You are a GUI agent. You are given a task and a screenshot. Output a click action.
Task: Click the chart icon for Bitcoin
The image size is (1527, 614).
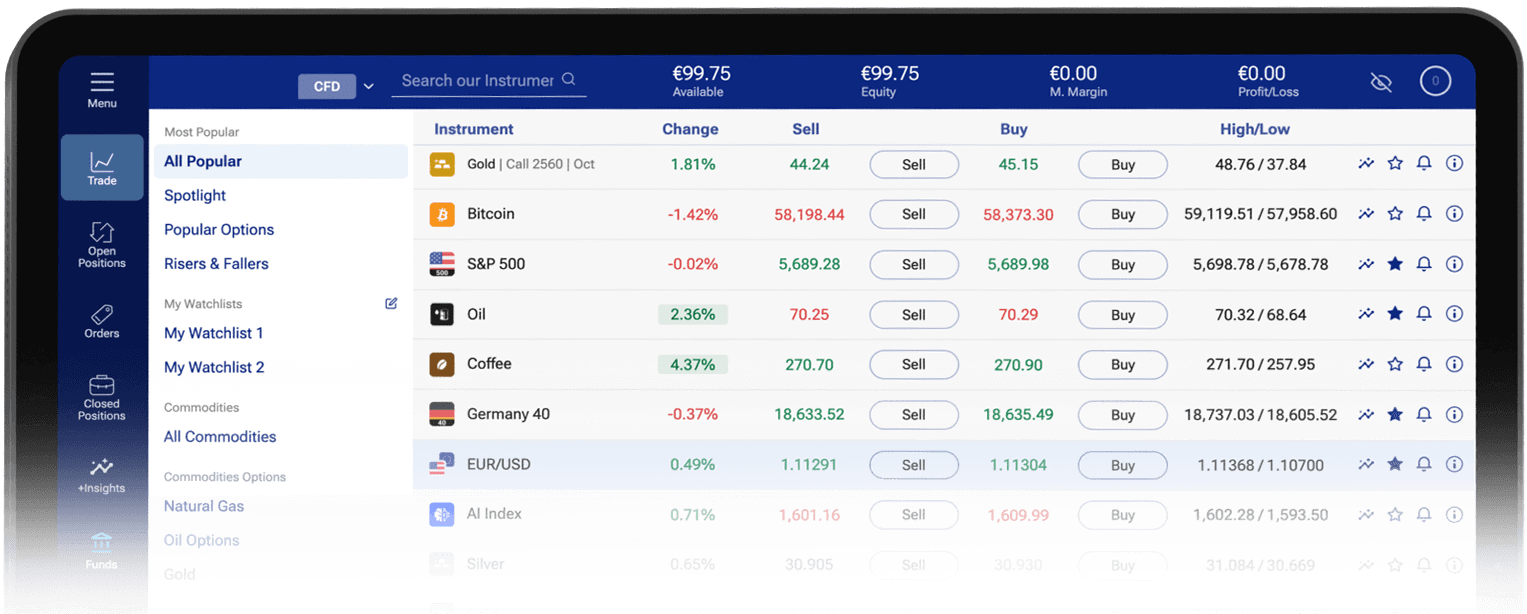(1366, 214)
